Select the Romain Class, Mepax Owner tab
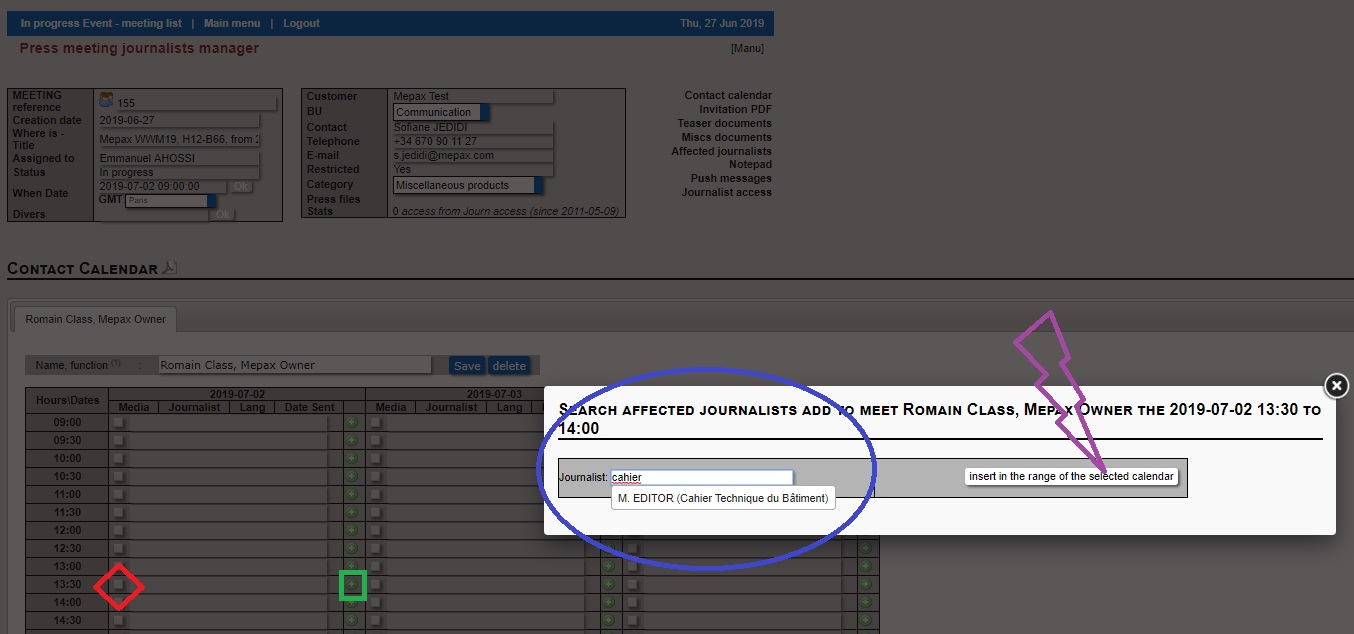This screenshot has width=1354, height=634. (x=96, y=319)
